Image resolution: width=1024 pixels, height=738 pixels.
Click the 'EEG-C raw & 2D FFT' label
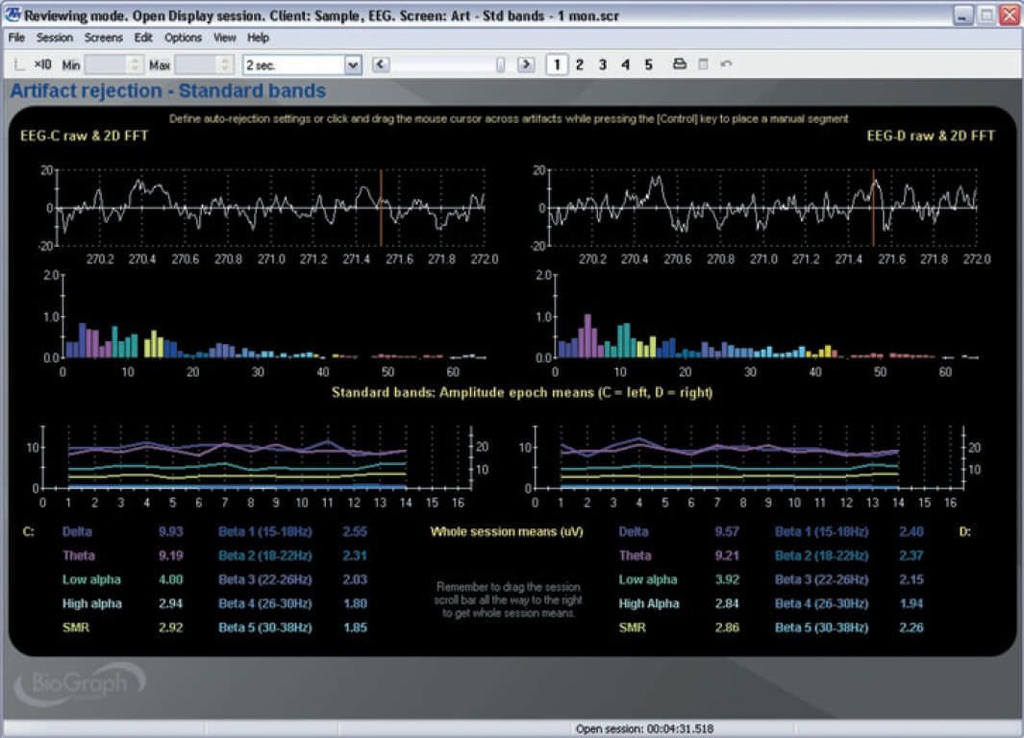tap(84, 136)
